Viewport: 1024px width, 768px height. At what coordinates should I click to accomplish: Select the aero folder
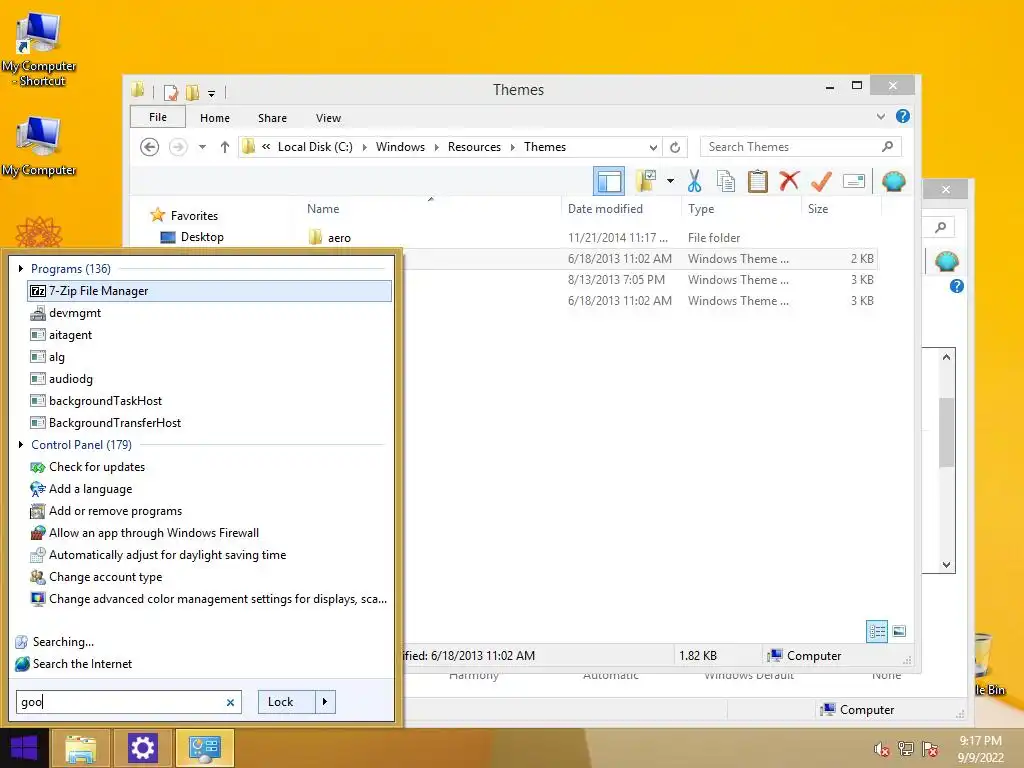339,238
